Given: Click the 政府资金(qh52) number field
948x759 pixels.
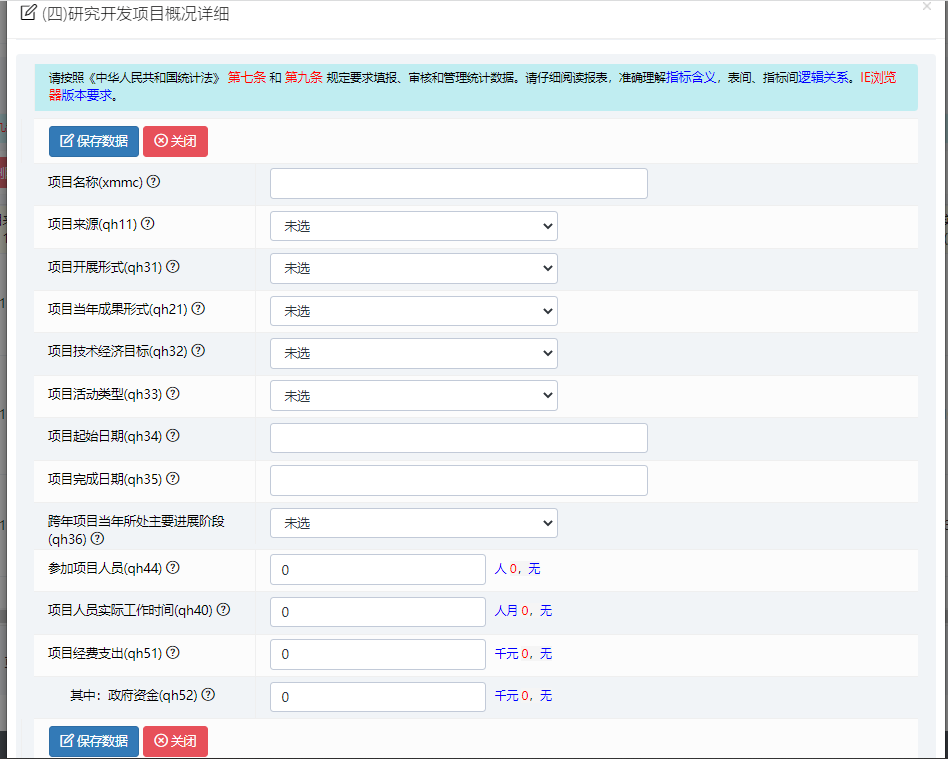Looking at the screenshot, I should (x=378, y=697).
